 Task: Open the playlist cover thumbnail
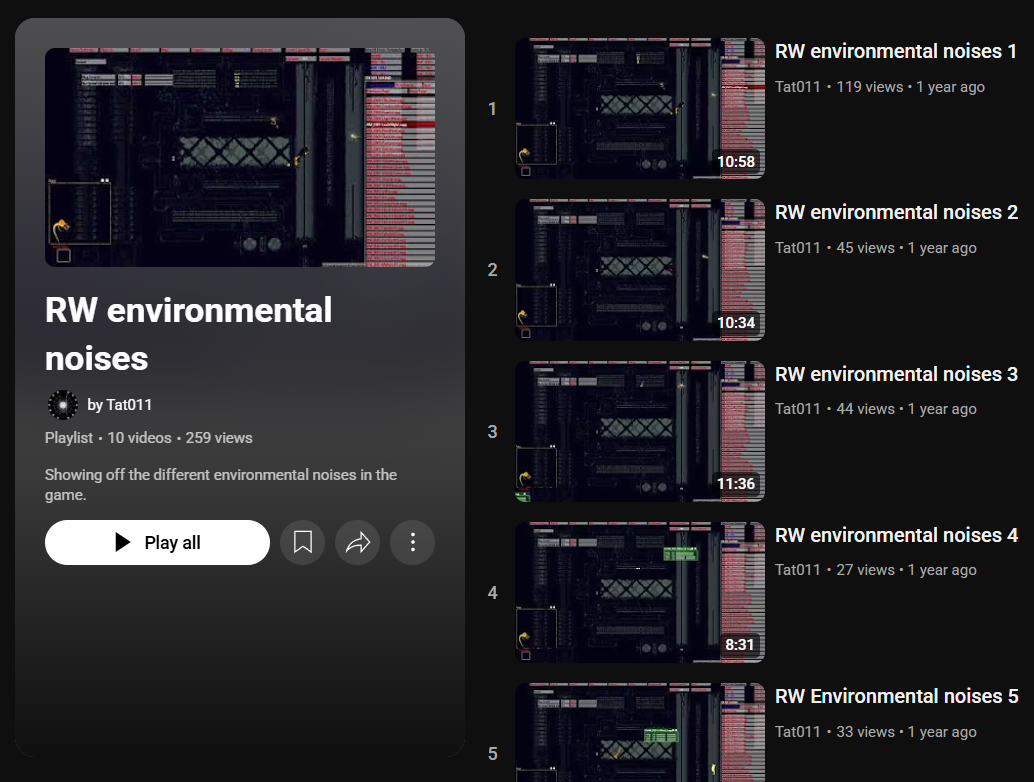(x=240, y=158)
